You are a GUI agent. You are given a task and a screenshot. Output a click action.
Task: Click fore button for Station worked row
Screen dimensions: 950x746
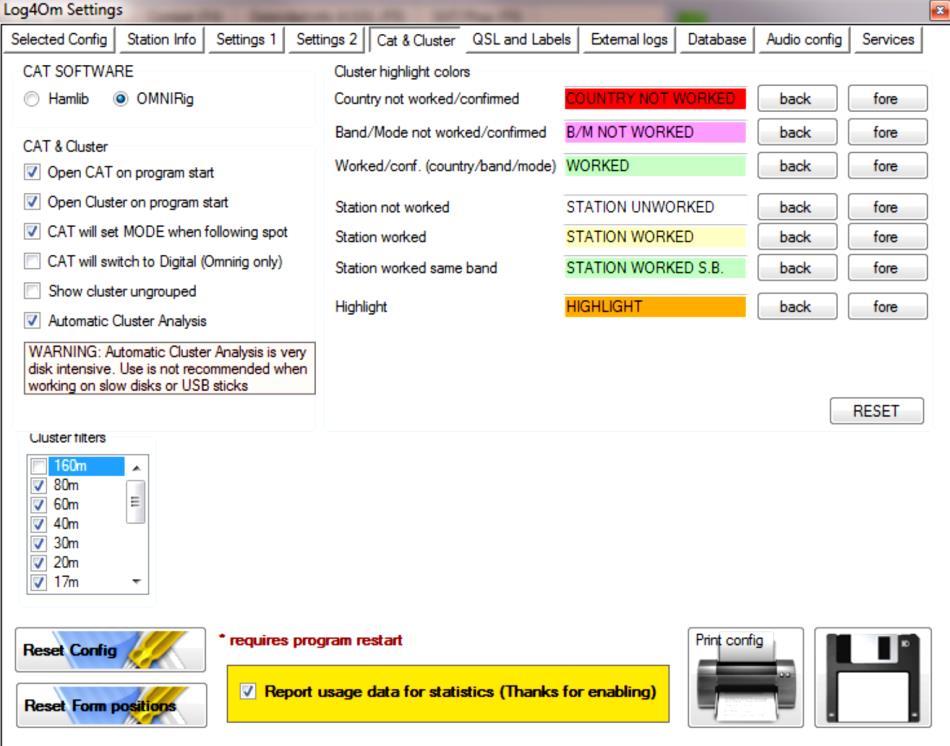(x=887, y=236)
